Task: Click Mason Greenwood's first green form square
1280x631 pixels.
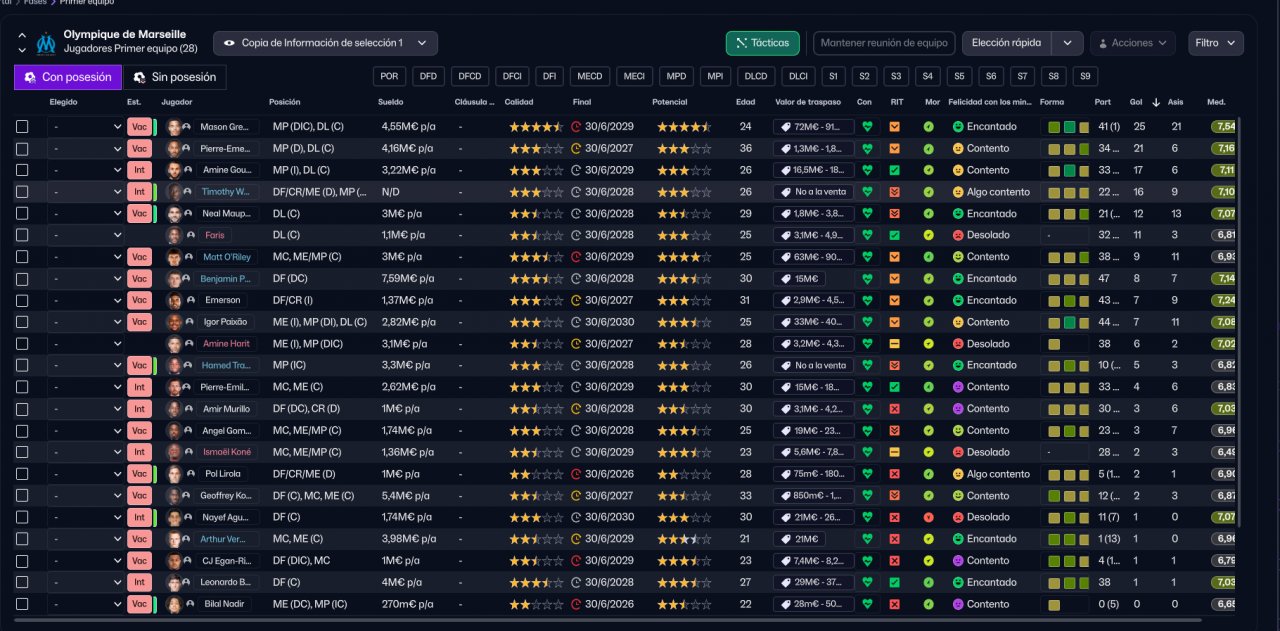Action: point(1054,127)
